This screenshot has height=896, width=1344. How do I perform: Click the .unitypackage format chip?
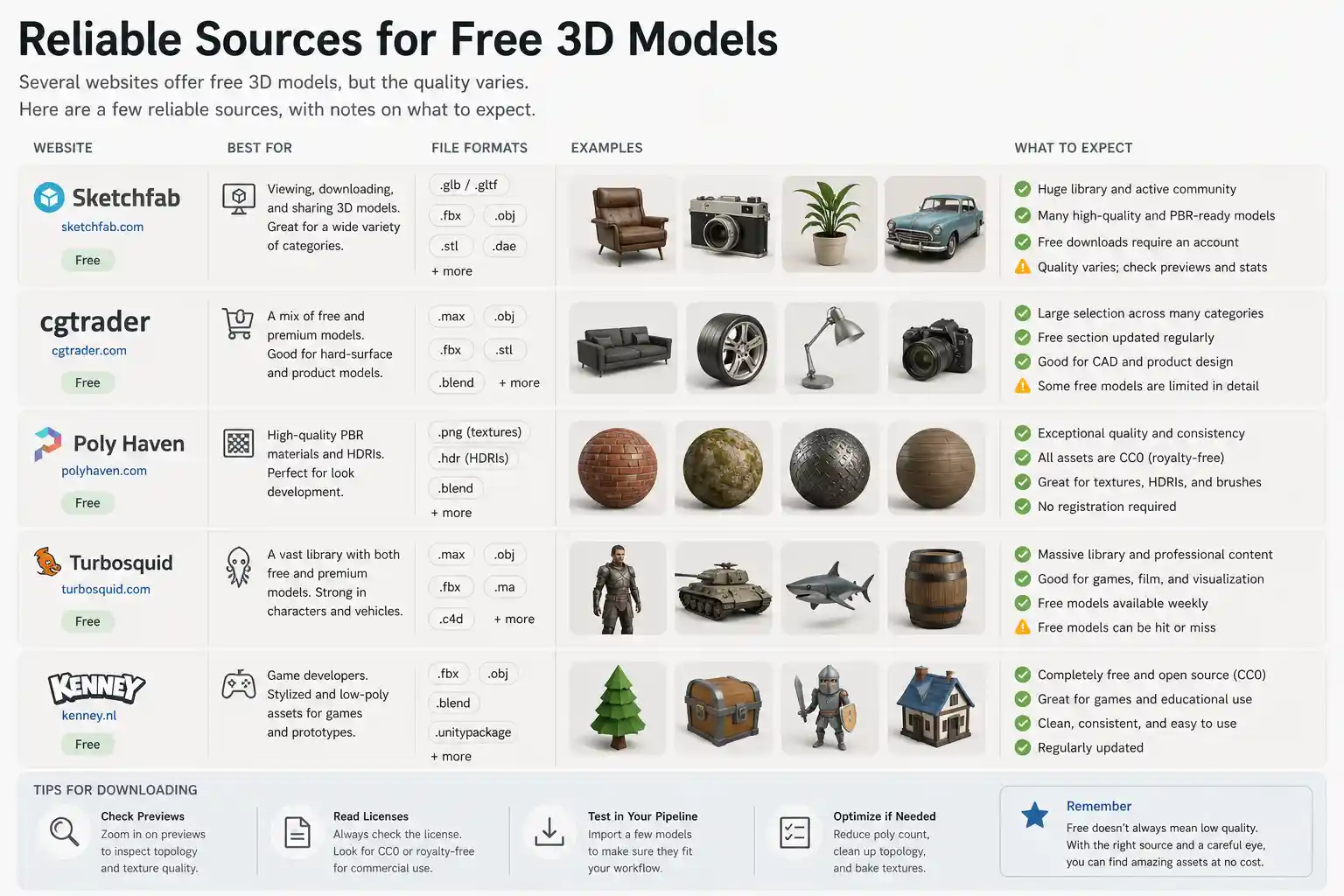pyautogui.click(x=473, y=732)
